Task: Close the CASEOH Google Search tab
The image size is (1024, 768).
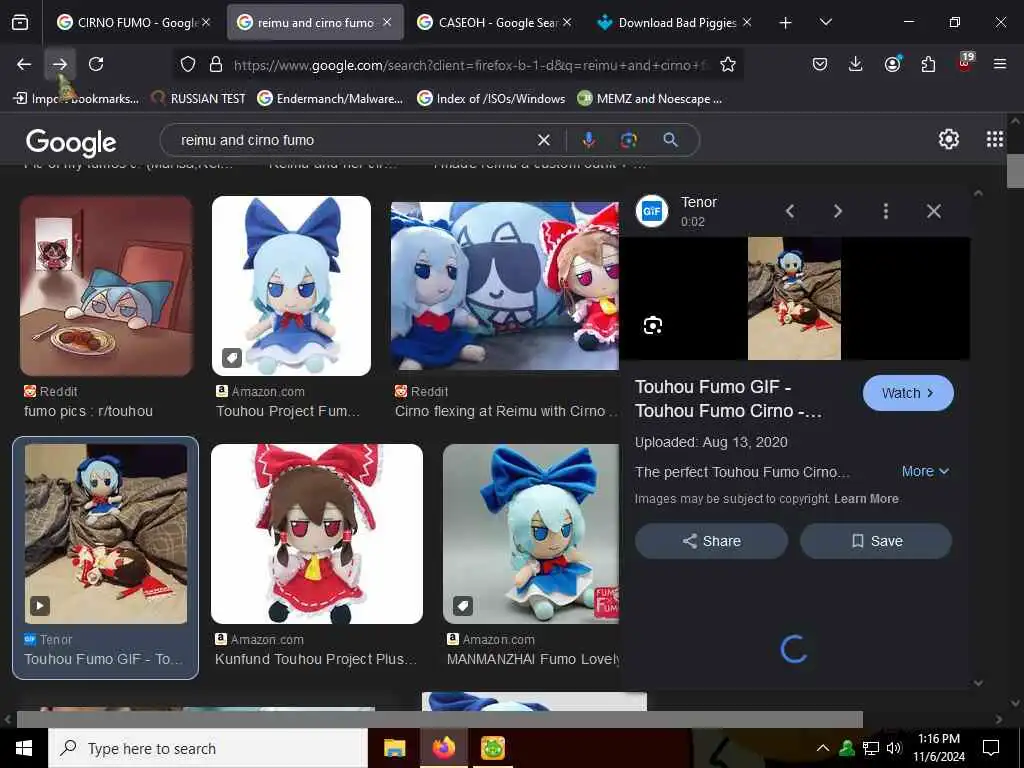Action: 567,23
